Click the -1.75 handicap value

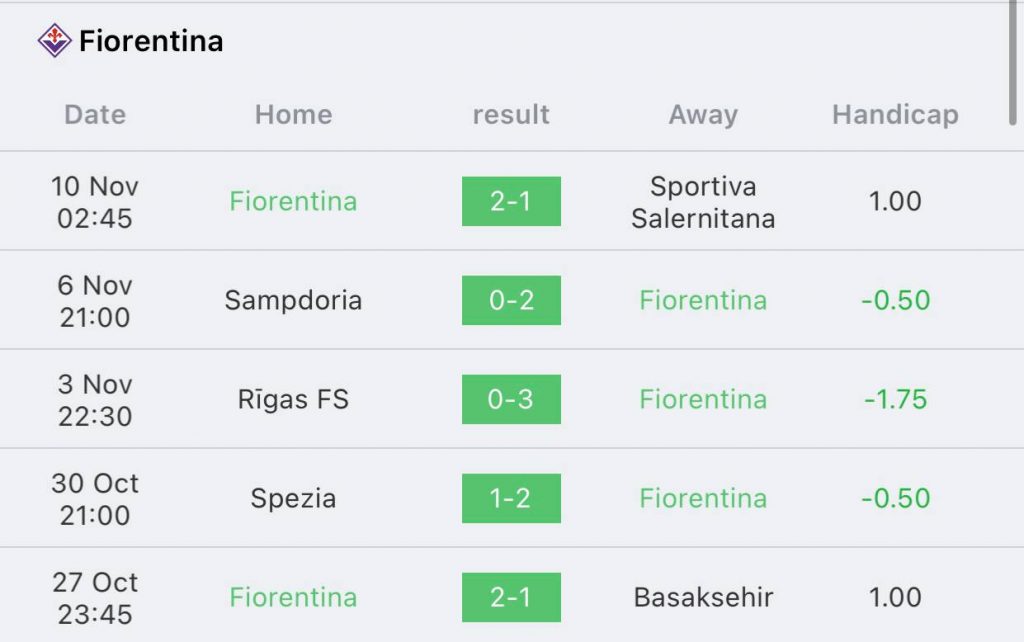point(895,399)
